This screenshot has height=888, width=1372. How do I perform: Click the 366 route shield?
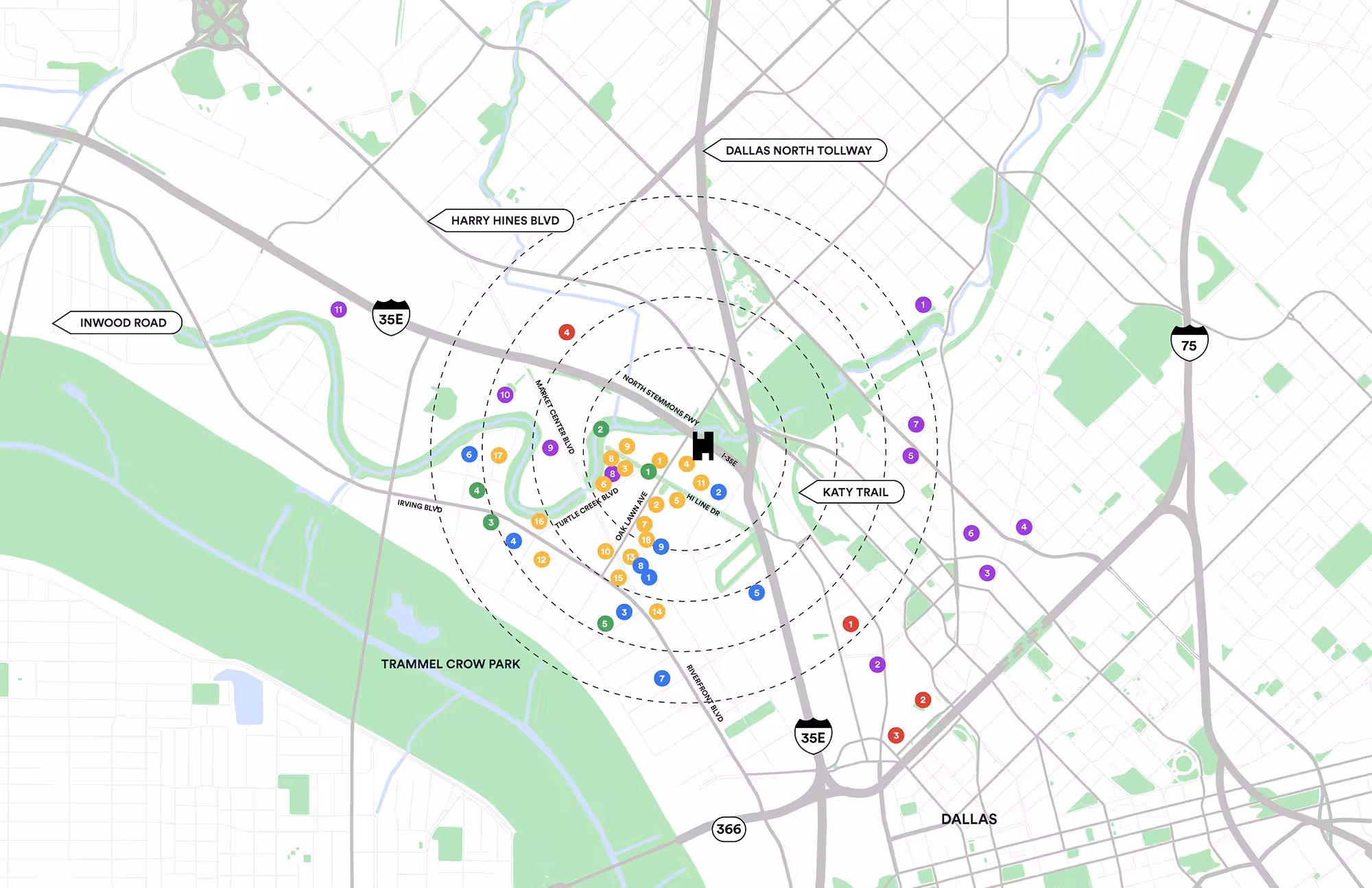click(x=728, y=829)
